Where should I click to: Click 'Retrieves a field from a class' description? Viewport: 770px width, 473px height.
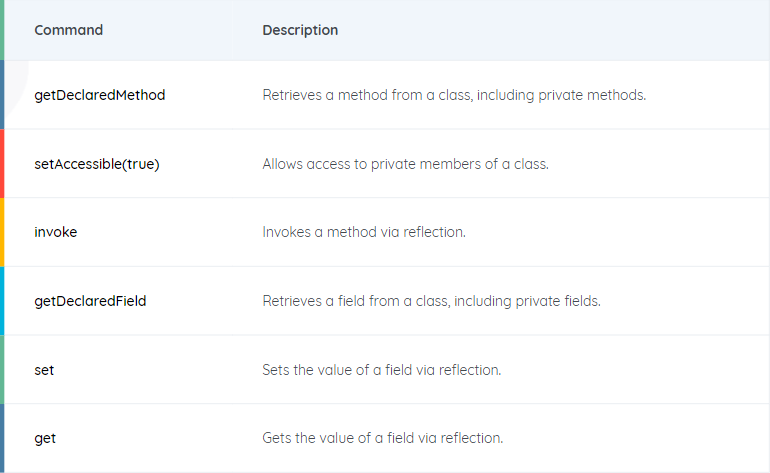432,301
